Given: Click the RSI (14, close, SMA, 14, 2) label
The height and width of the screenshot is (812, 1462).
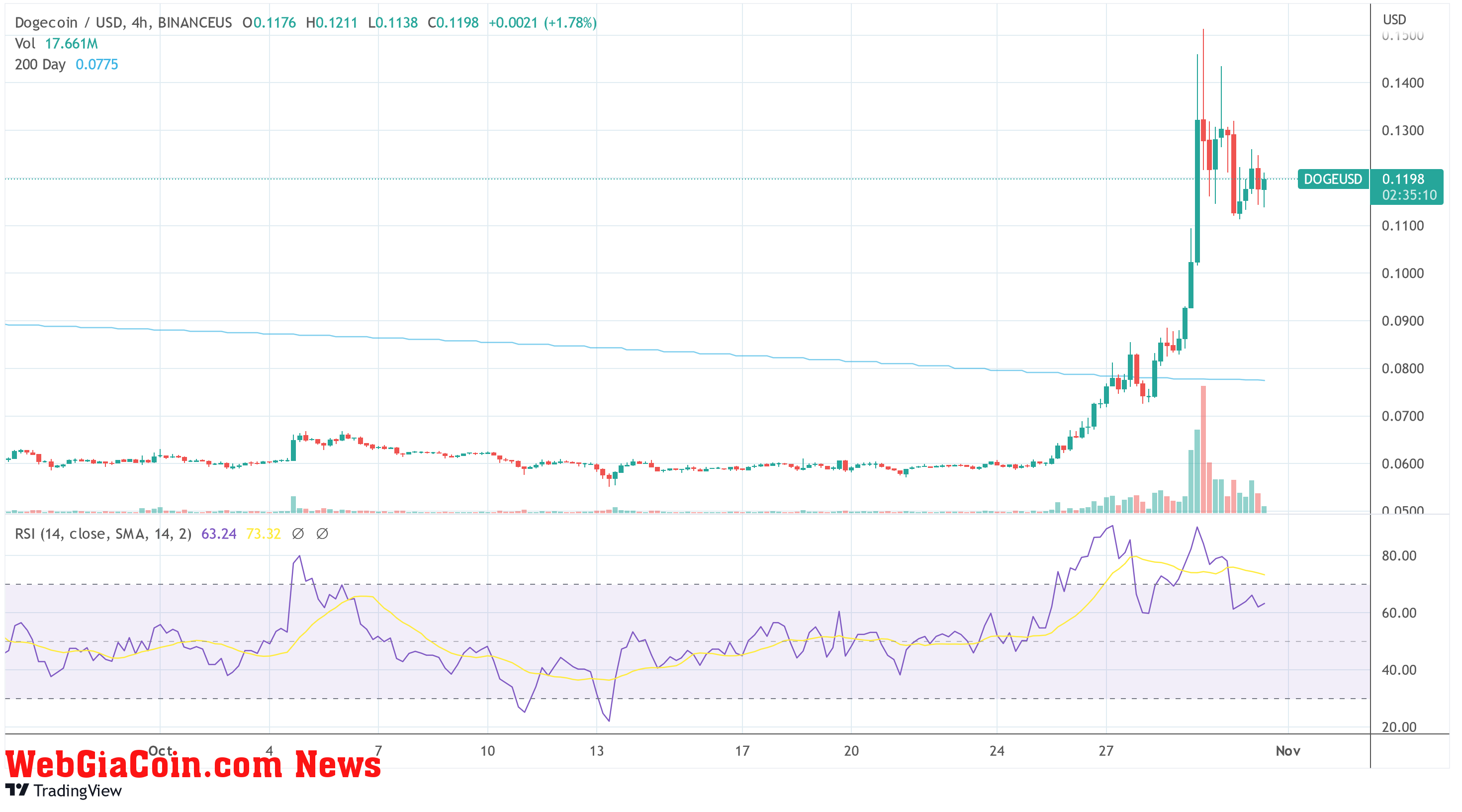Looking at the screenshot, I should point(103,534).
